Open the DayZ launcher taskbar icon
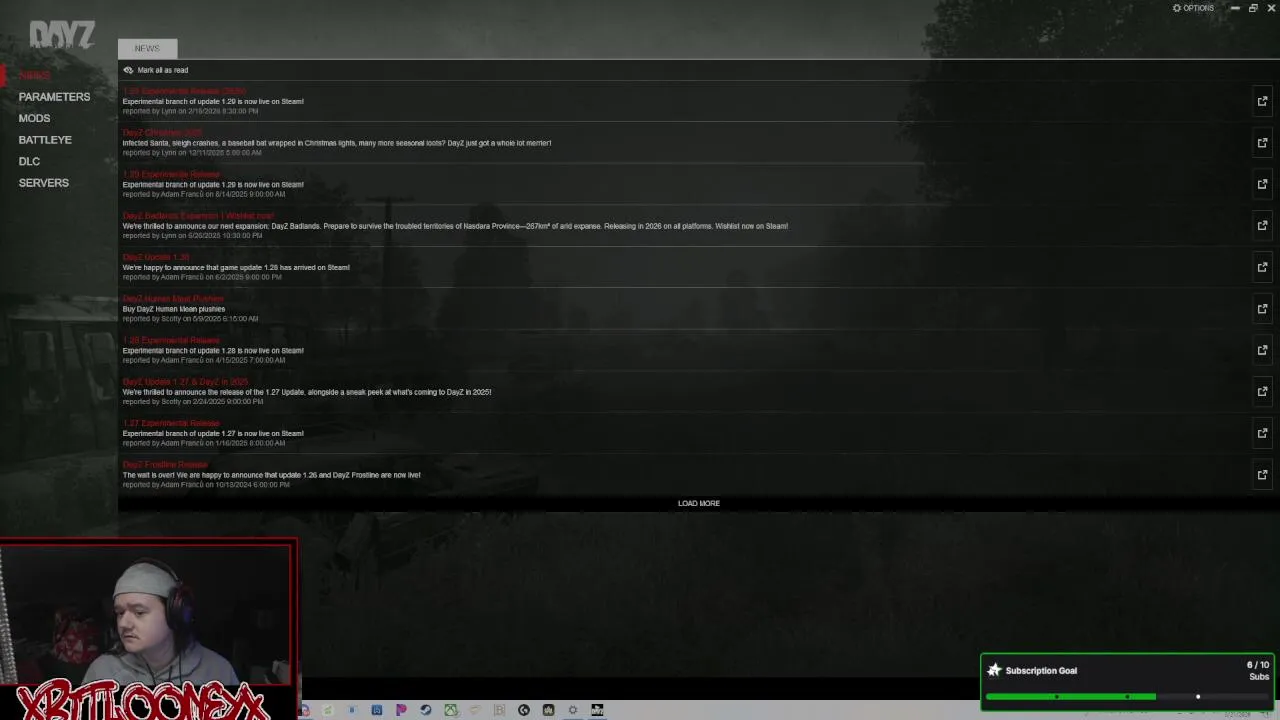The width and height of the screenshot is (1280, 720). [597, 710]
